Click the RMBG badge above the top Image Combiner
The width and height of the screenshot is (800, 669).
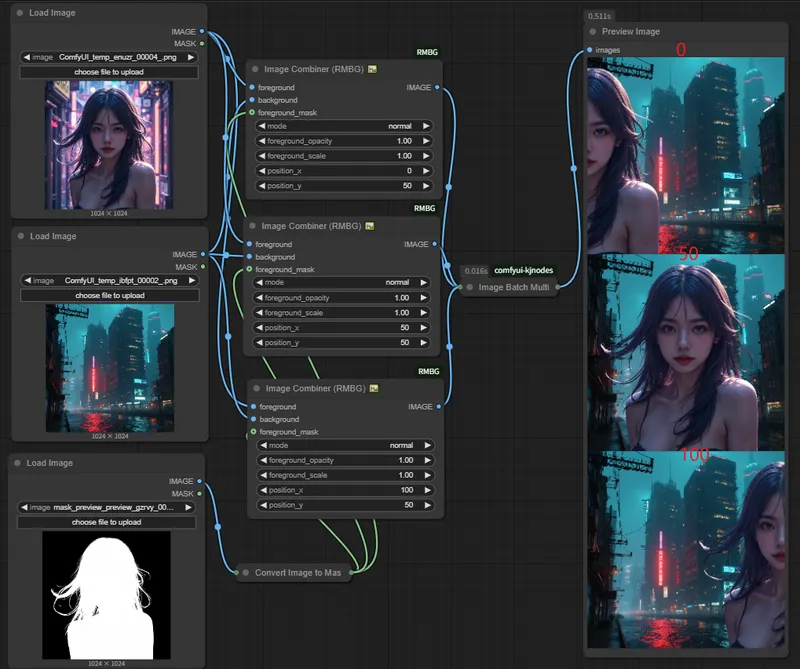[427, 52]
